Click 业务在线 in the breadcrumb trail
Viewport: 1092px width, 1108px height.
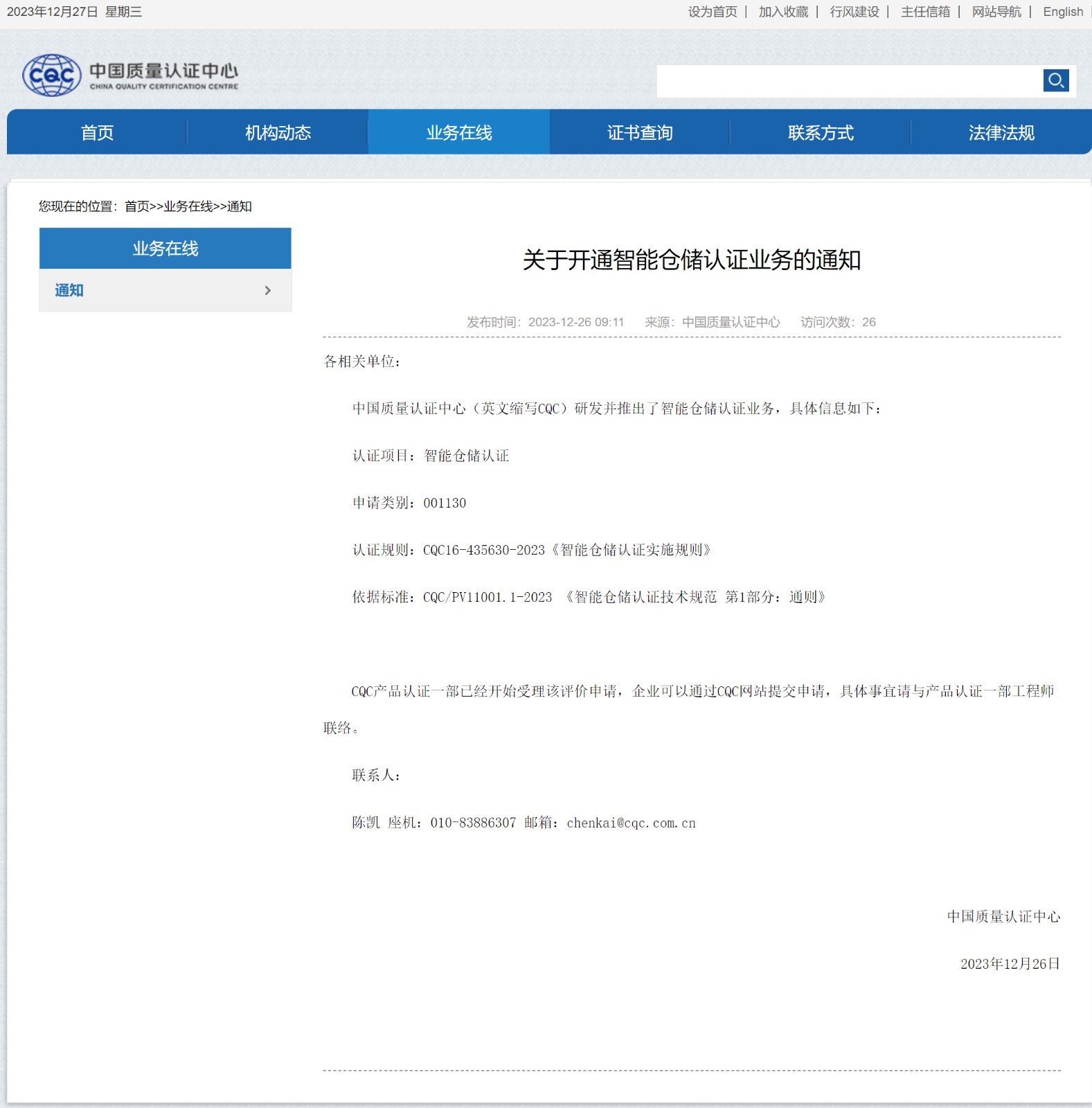tap(188, 206)
